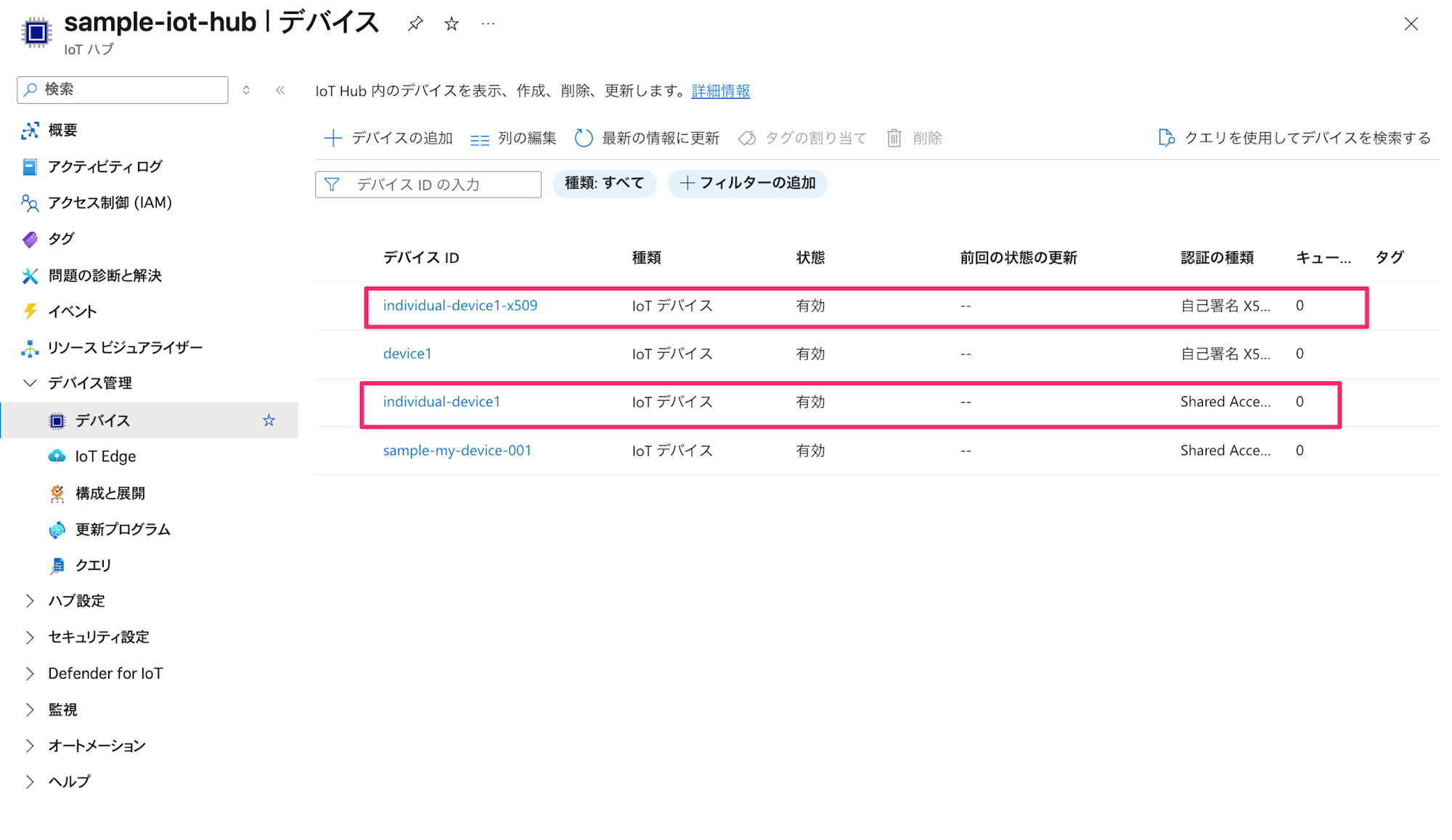This screenshot has width=1452, height=840.
Task: Sort by 種類 column header
Action: click(x=646, y=258)
